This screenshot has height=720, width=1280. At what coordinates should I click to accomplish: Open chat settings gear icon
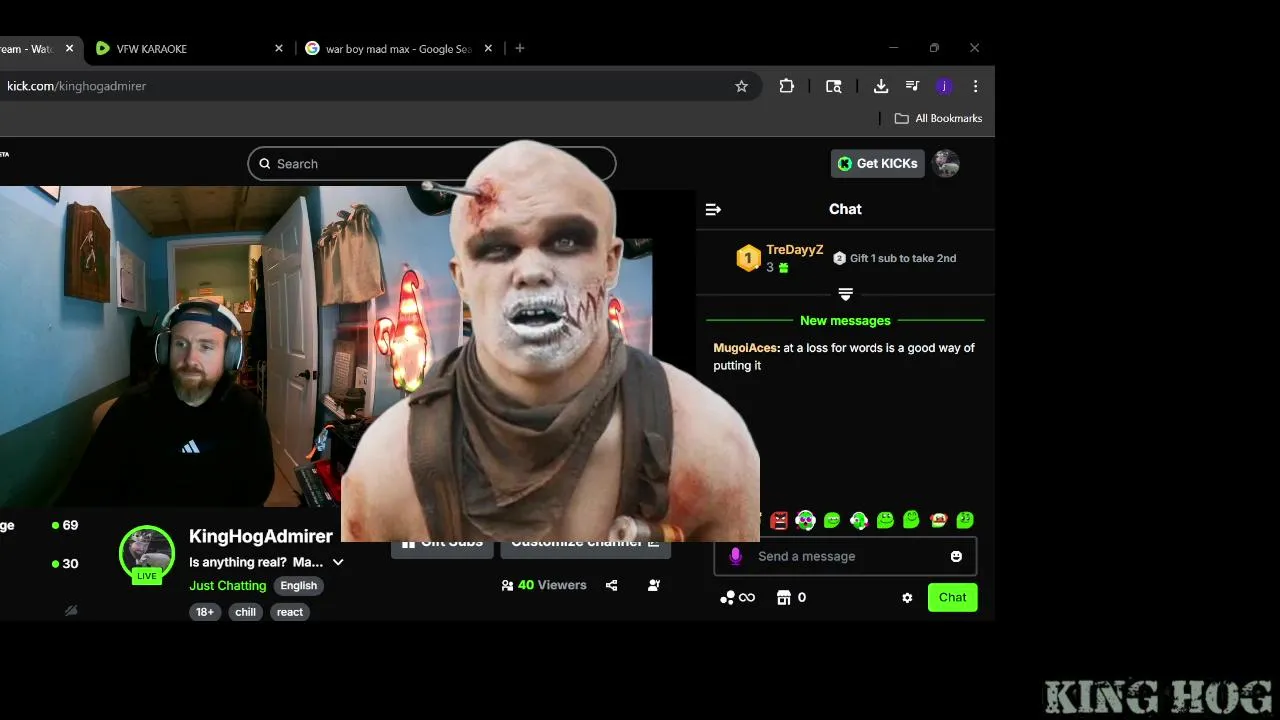tap(907, 598)
